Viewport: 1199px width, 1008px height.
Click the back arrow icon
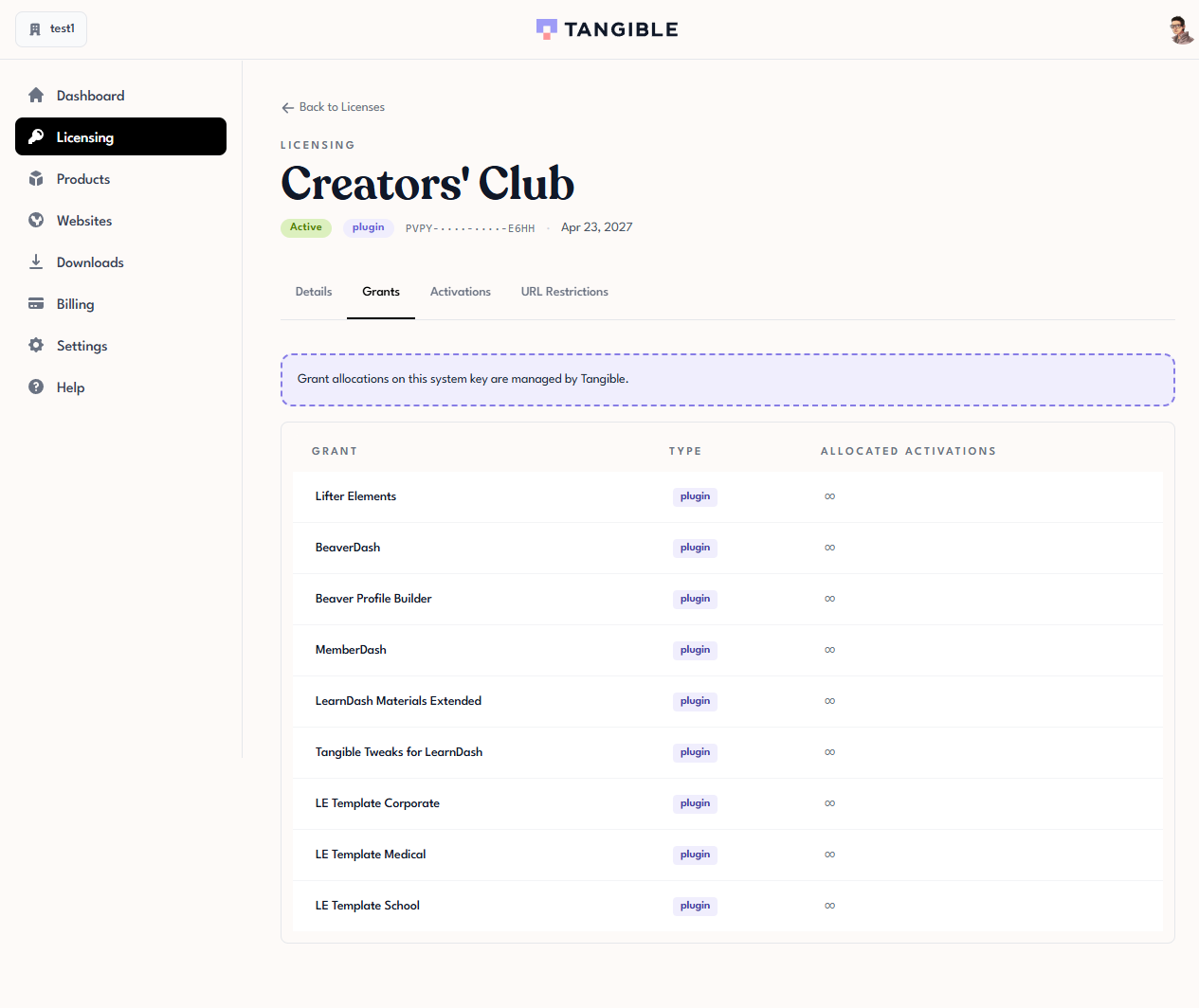[x=288, y=108]
